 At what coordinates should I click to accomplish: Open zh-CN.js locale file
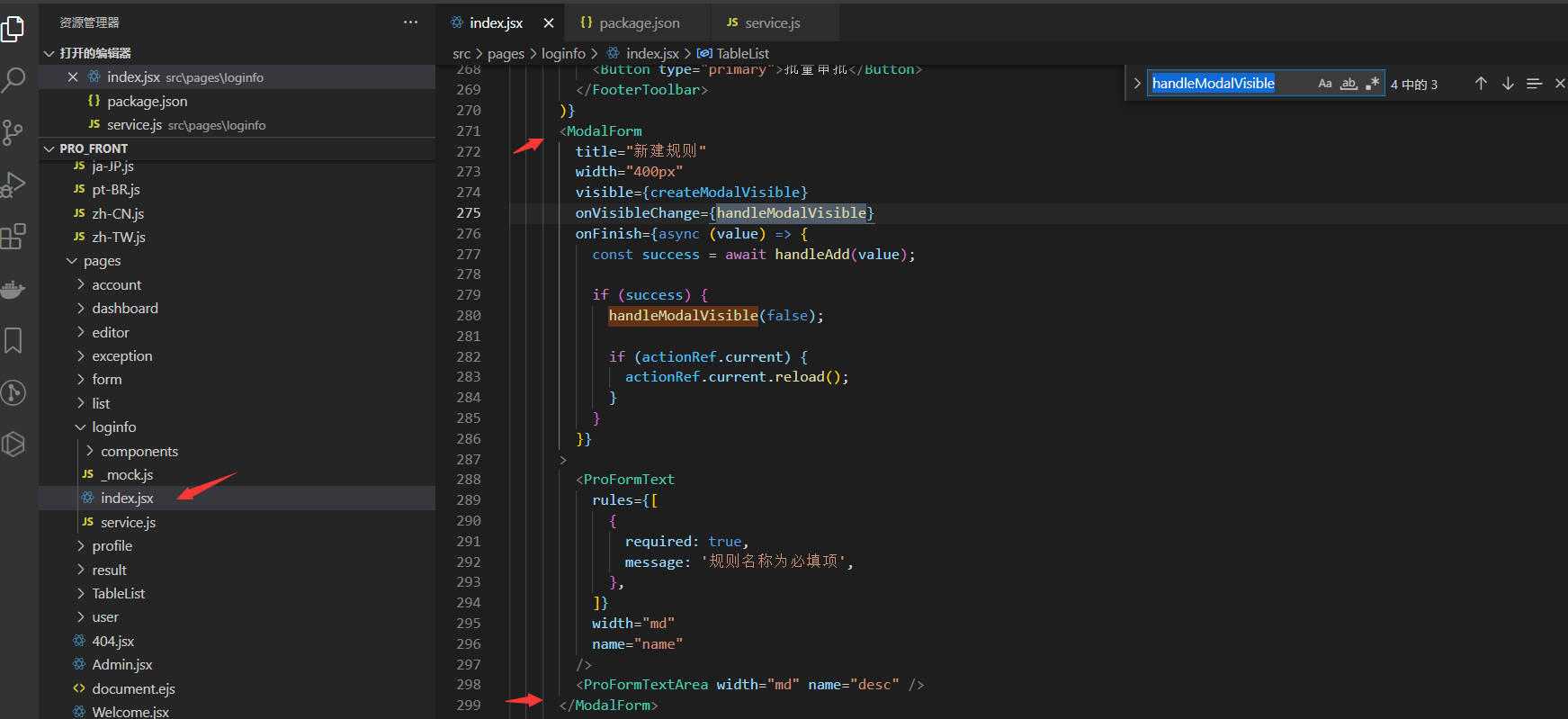(237, 213)
